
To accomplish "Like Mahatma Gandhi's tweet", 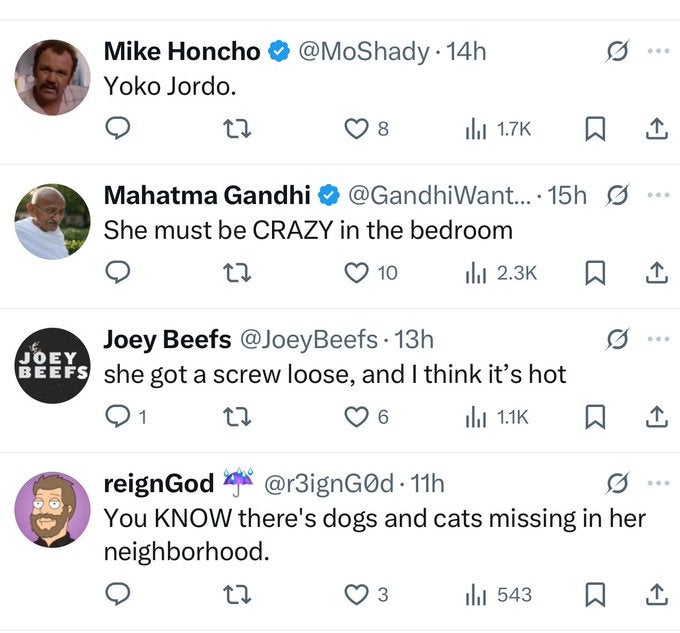I will [356, 272].
